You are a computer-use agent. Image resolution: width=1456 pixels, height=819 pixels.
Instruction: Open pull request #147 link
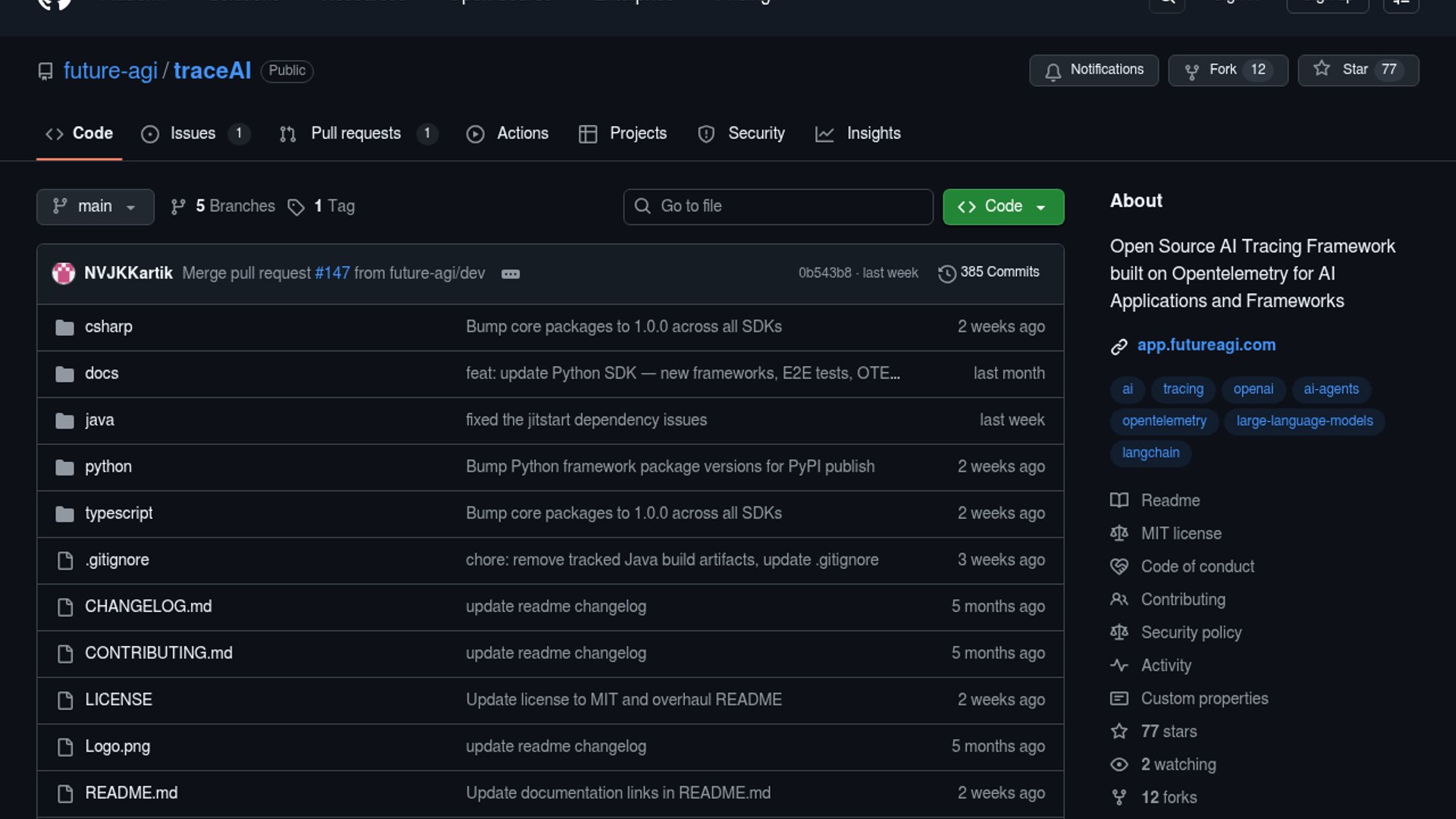[332, 273]
